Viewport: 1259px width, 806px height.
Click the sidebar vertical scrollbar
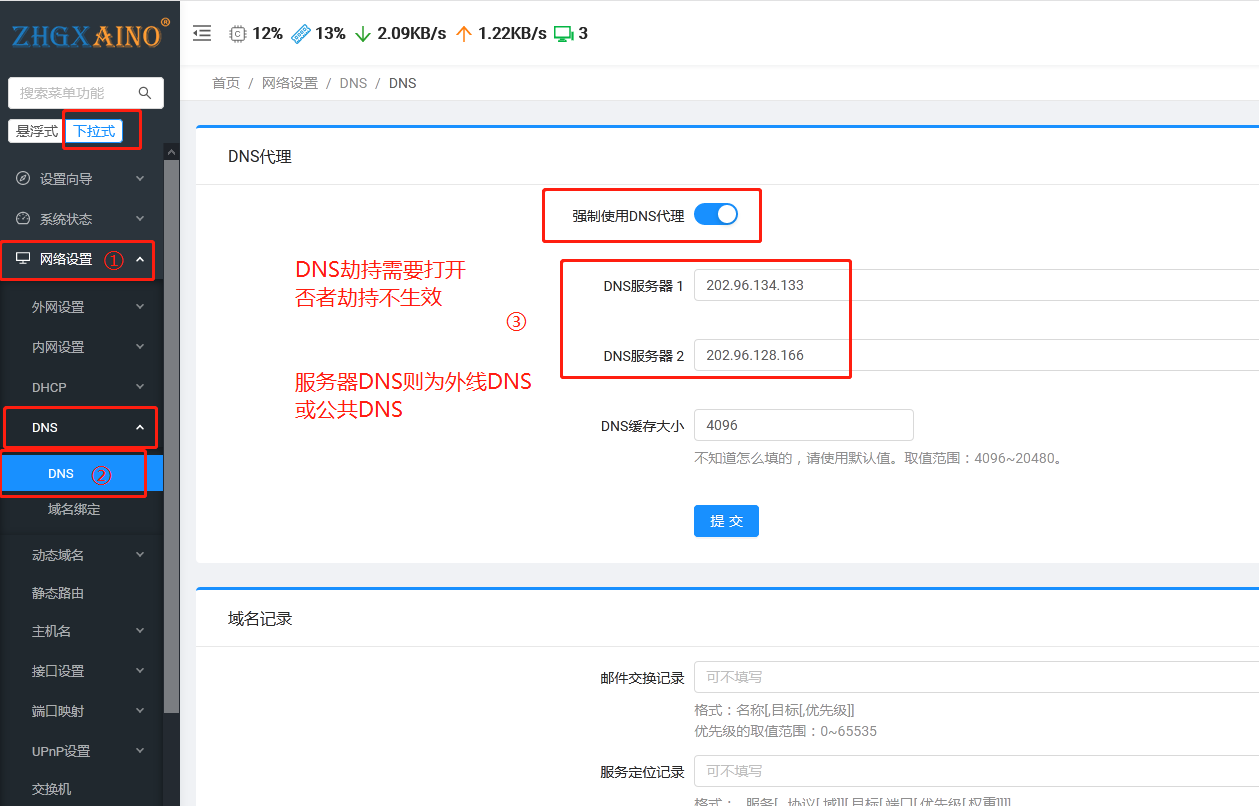(x=171, y=430)
